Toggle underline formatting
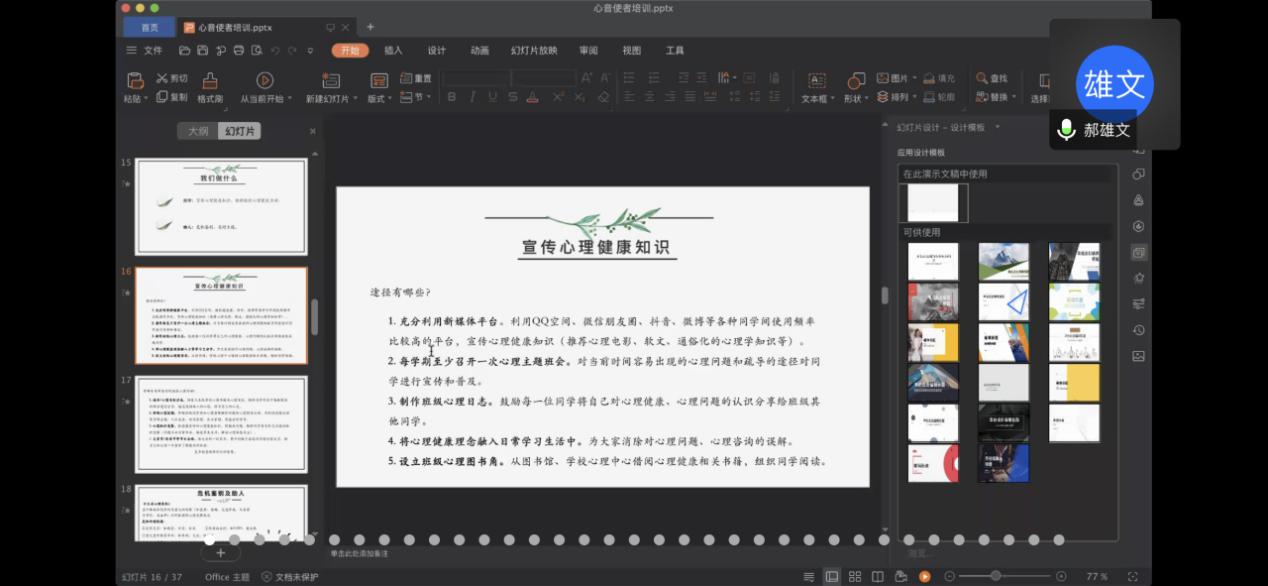The height and width of the screenshot is (586, 1268). pos(492,97)
